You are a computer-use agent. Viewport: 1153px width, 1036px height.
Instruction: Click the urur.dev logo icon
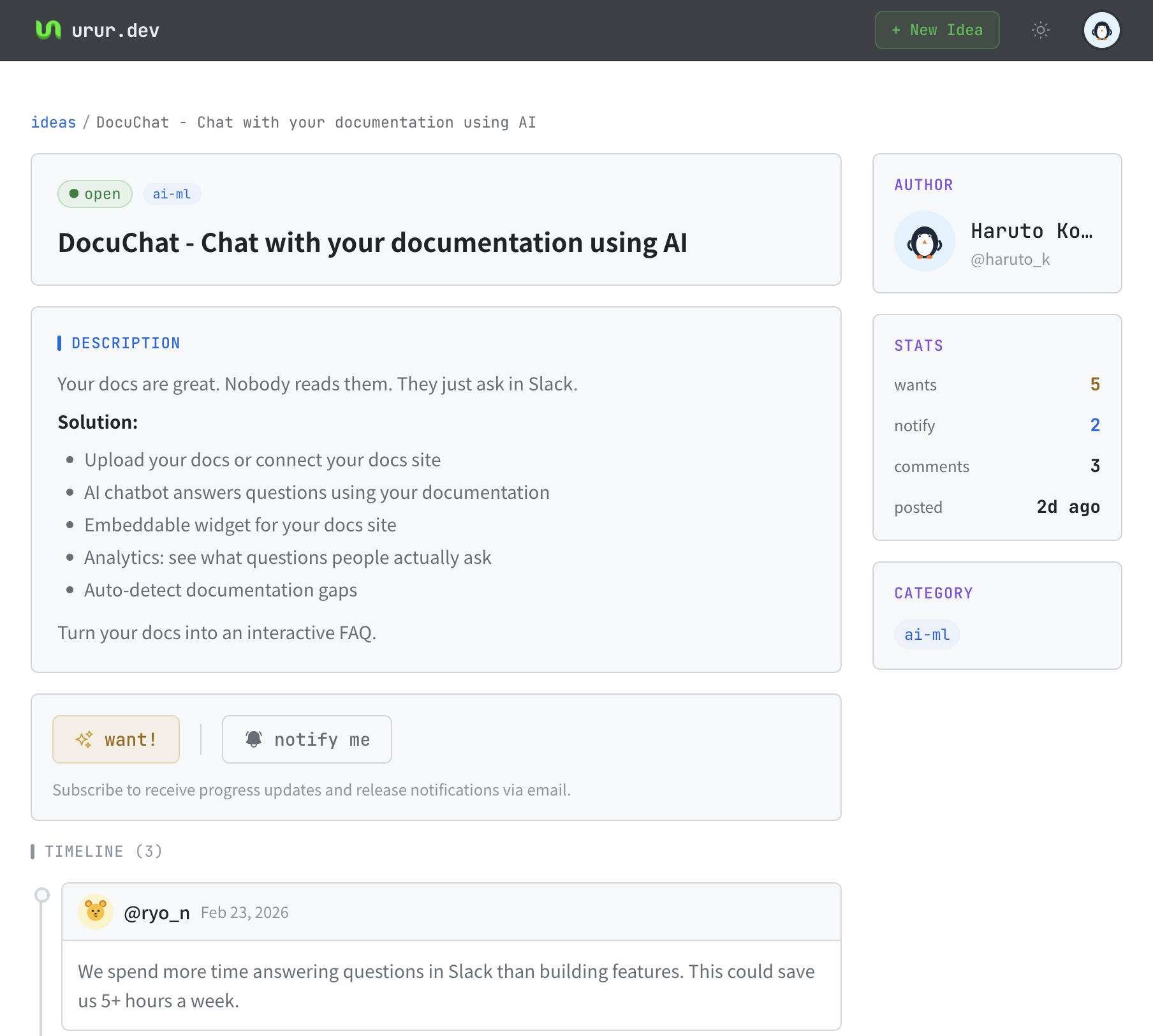click(48, 29)
